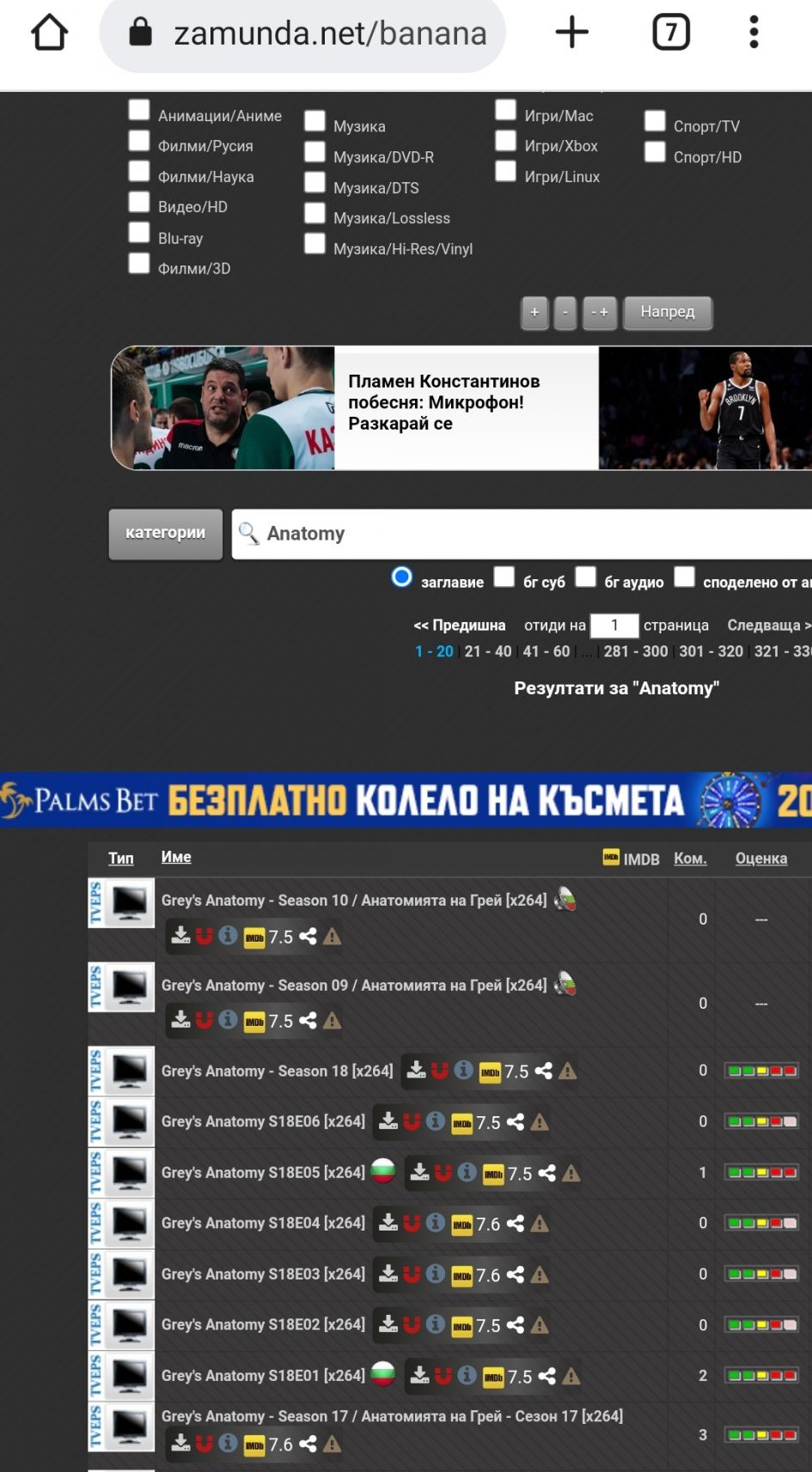Click warning report icon for Grey's Anatomy S18E02
812x1472 pixels.
tap(540, 1325)
